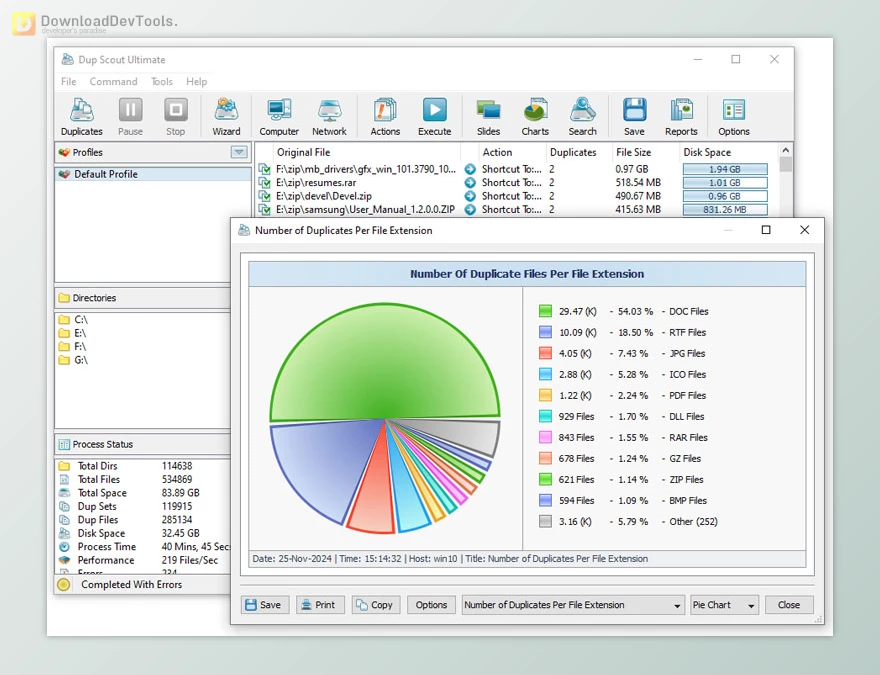This screenshot has height=675, width=880.
Task: Click the Print button in the chart dialog
Action: [x=320, y=604]
